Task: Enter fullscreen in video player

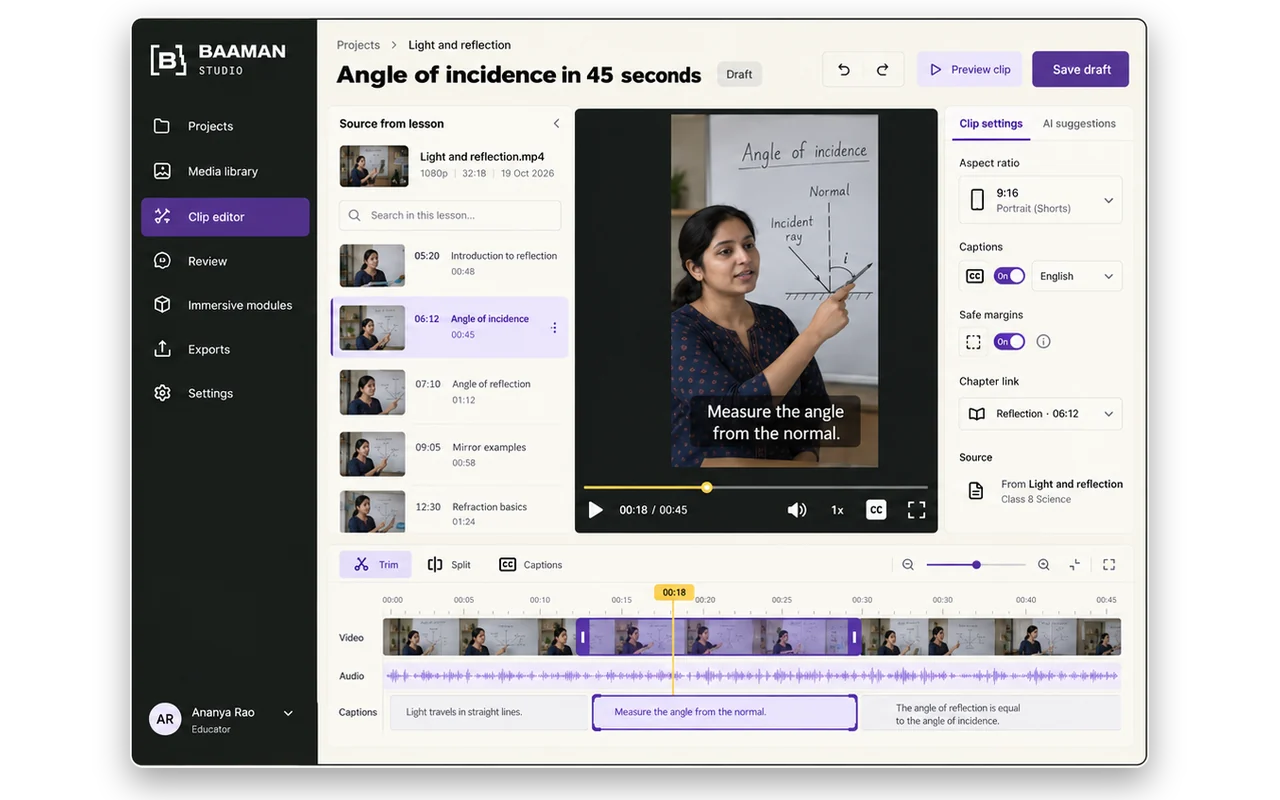Action: [916, 510]
